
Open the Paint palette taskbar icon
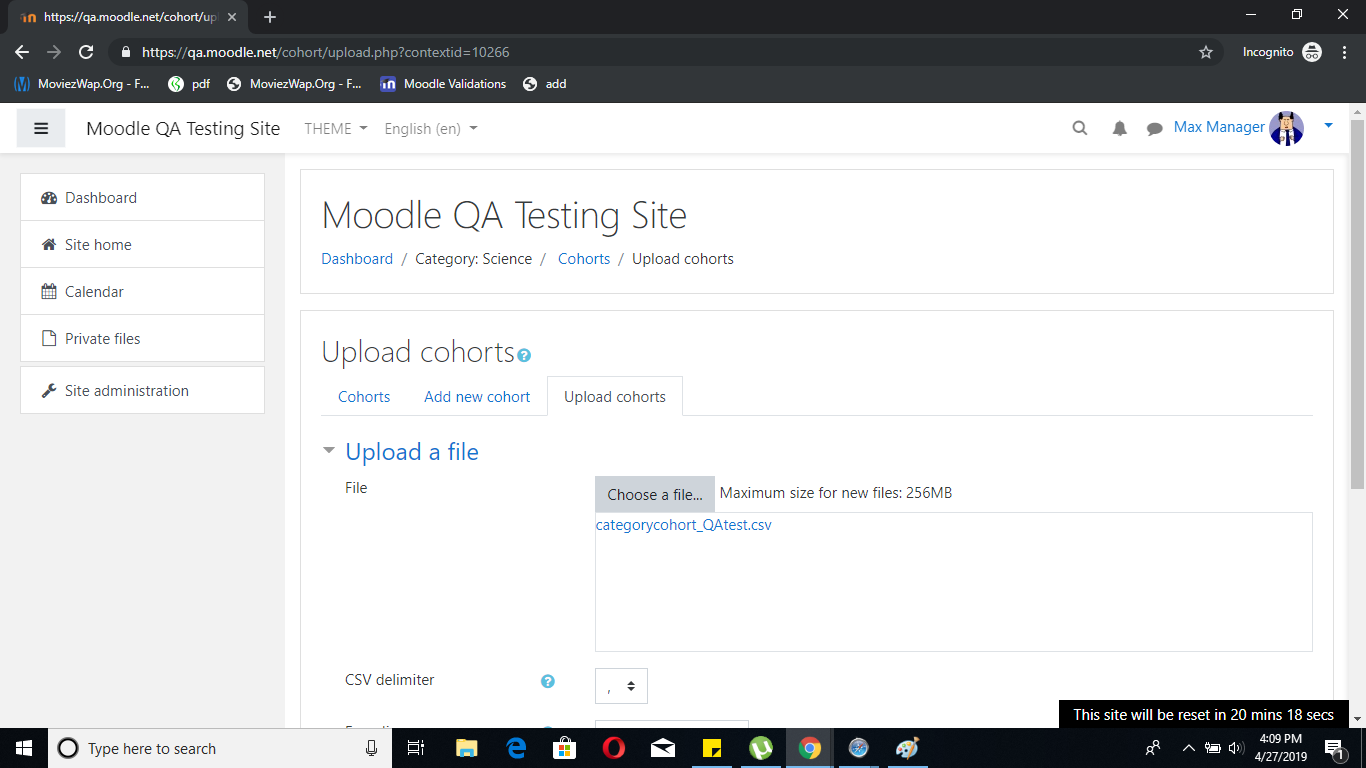click(907, 748)
